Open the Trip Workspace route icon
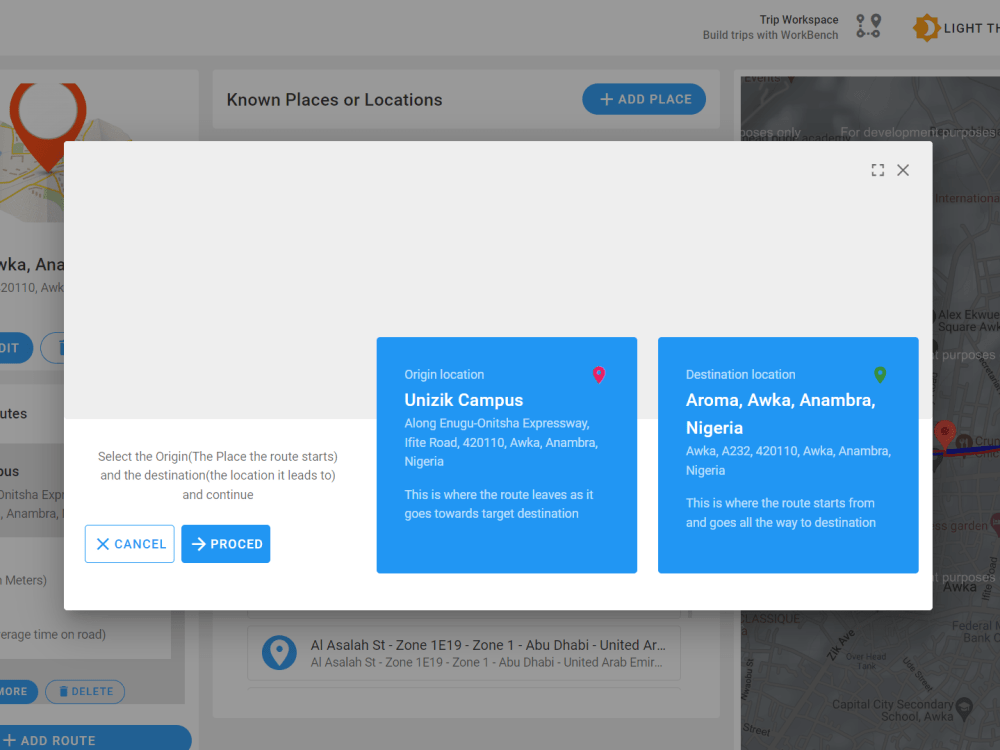 point(869,26)
